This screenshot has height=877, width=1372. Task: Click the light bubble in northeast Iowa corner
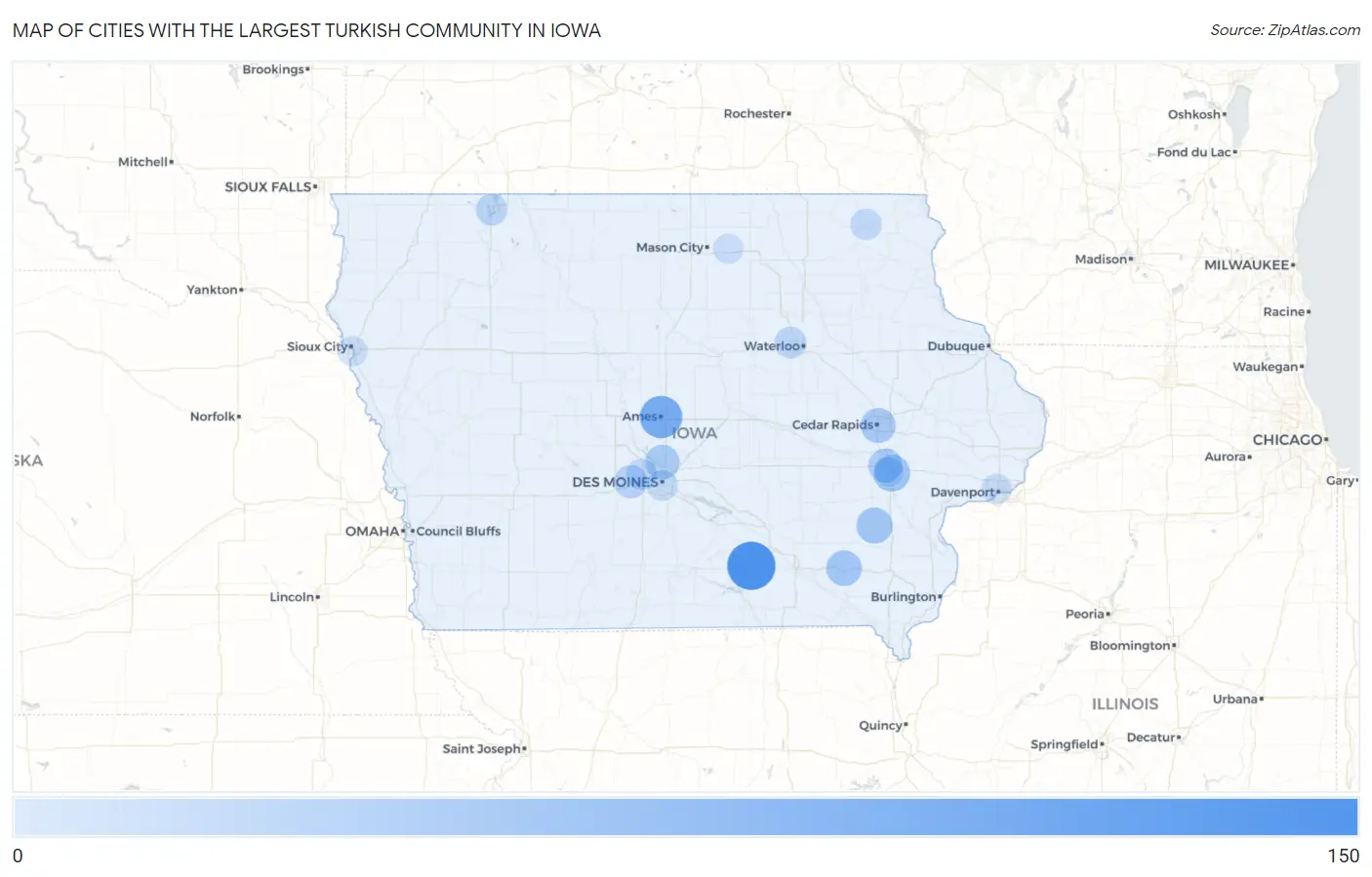coord(866,224)
